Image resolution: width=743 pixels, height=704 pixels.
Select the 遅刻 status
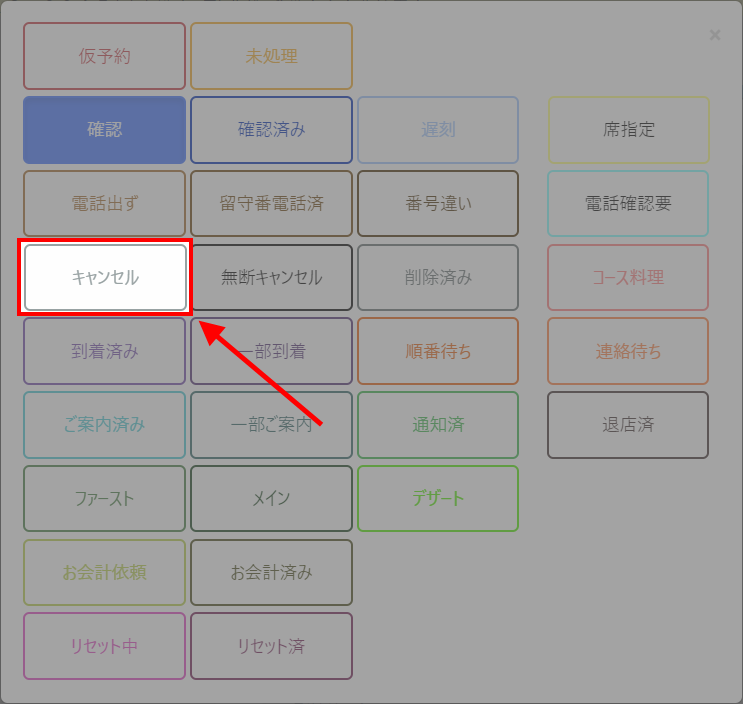438,130
